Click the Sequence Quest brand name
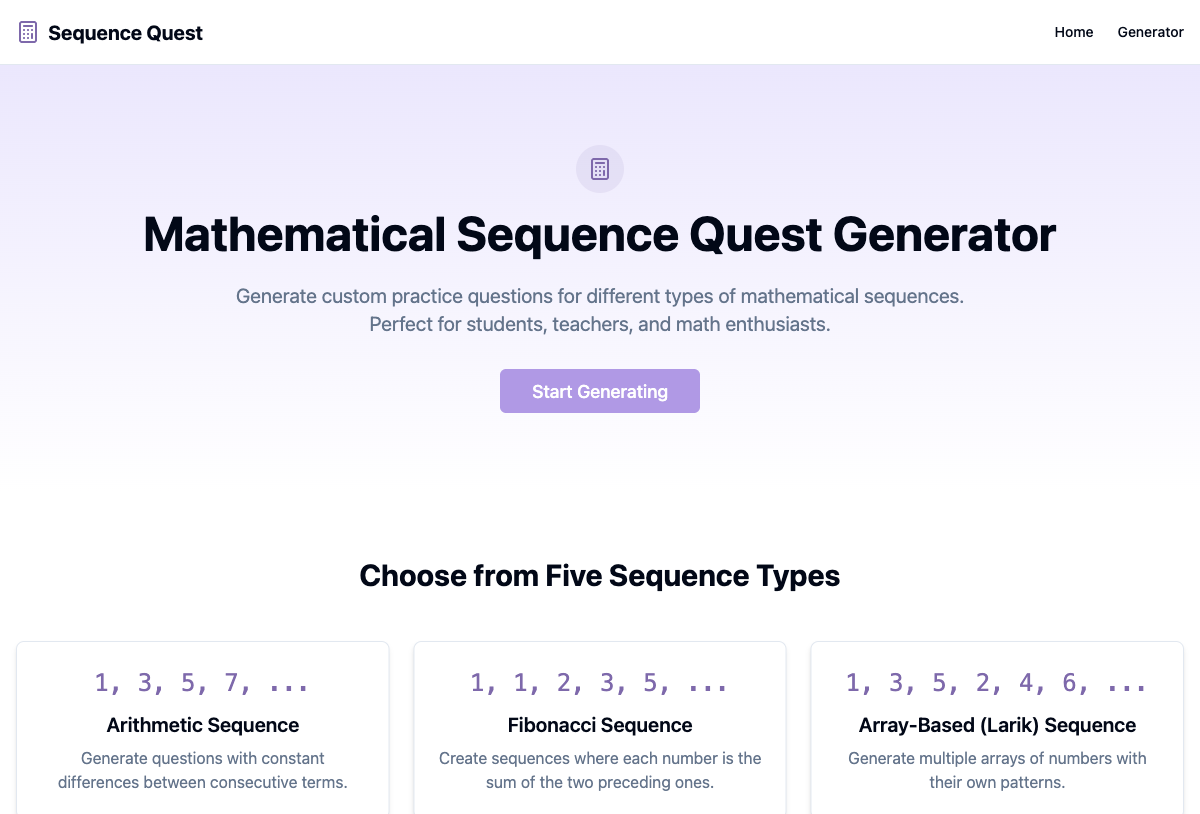Screen dimensions: 1200x814 [125, 33]
